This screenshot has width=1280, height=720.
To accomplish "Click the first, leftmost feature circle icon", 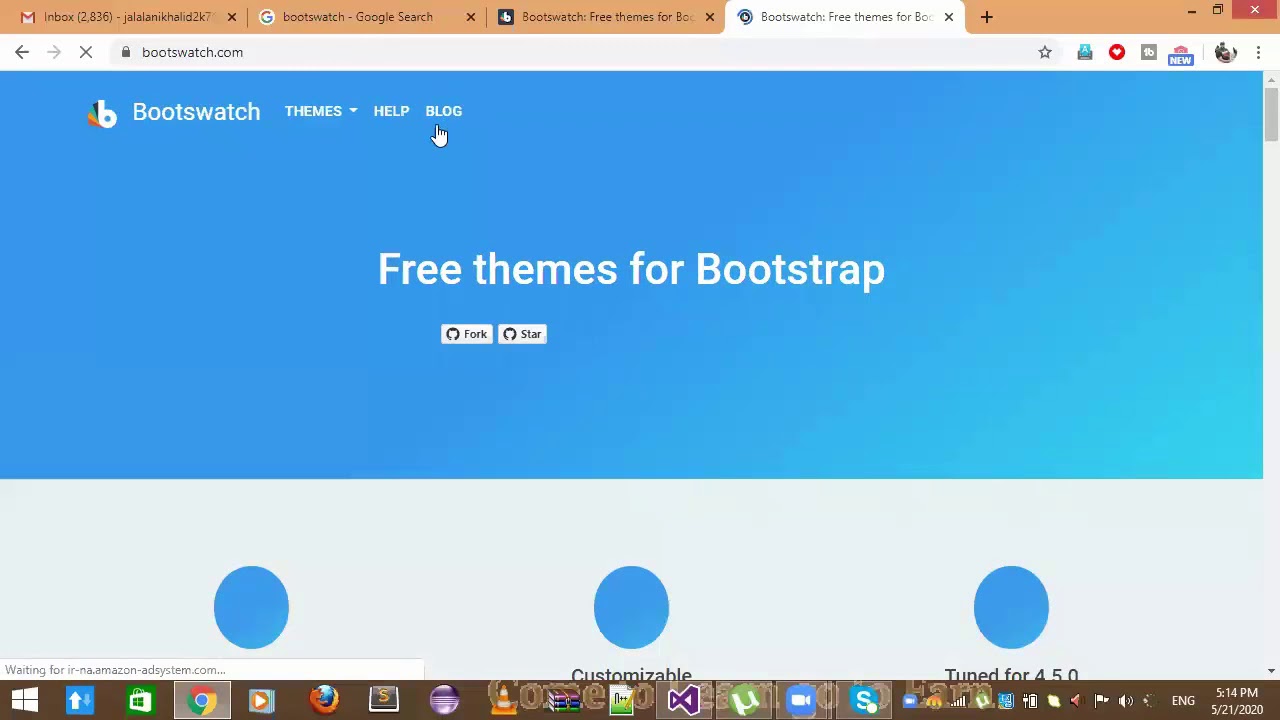I will (x=251, y=607).
